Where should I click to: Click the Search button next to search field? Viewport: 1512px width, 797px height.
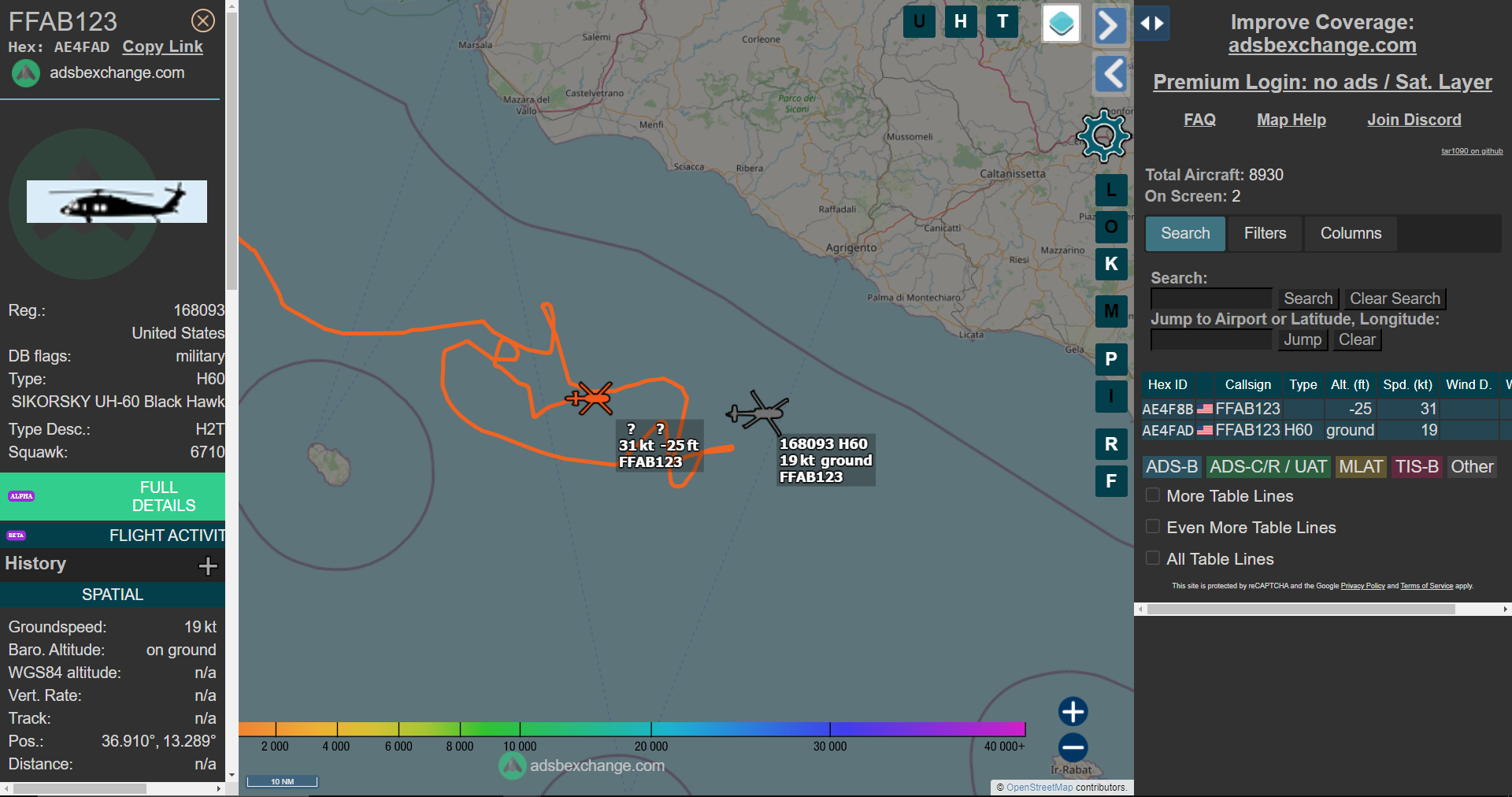pyautogui.click(x=1308, y=299)
